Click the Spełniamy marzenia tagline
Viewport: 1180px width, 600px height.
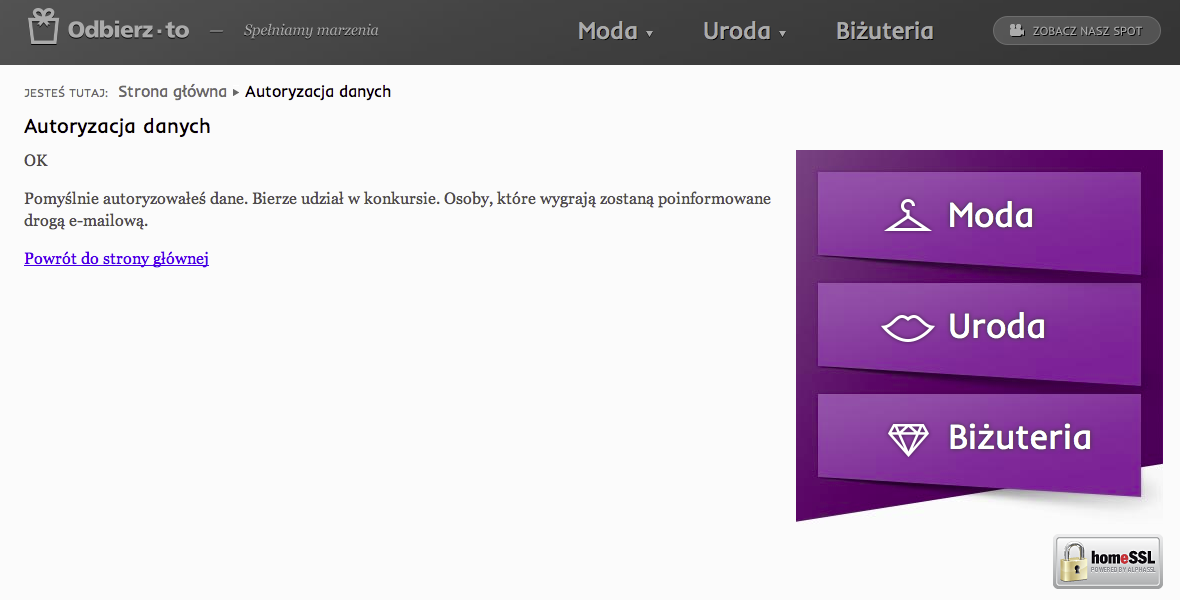click(x=311, y=31)
